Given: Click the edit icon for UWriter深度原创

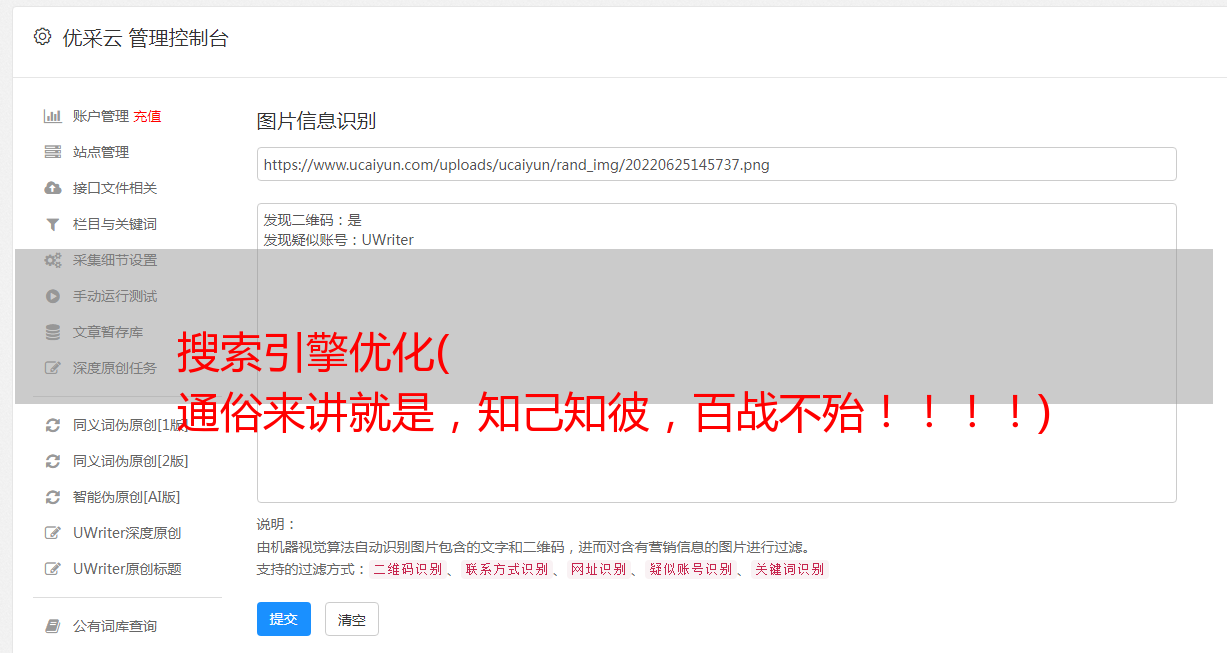Looking at the screenshot, I should point(53,533).
